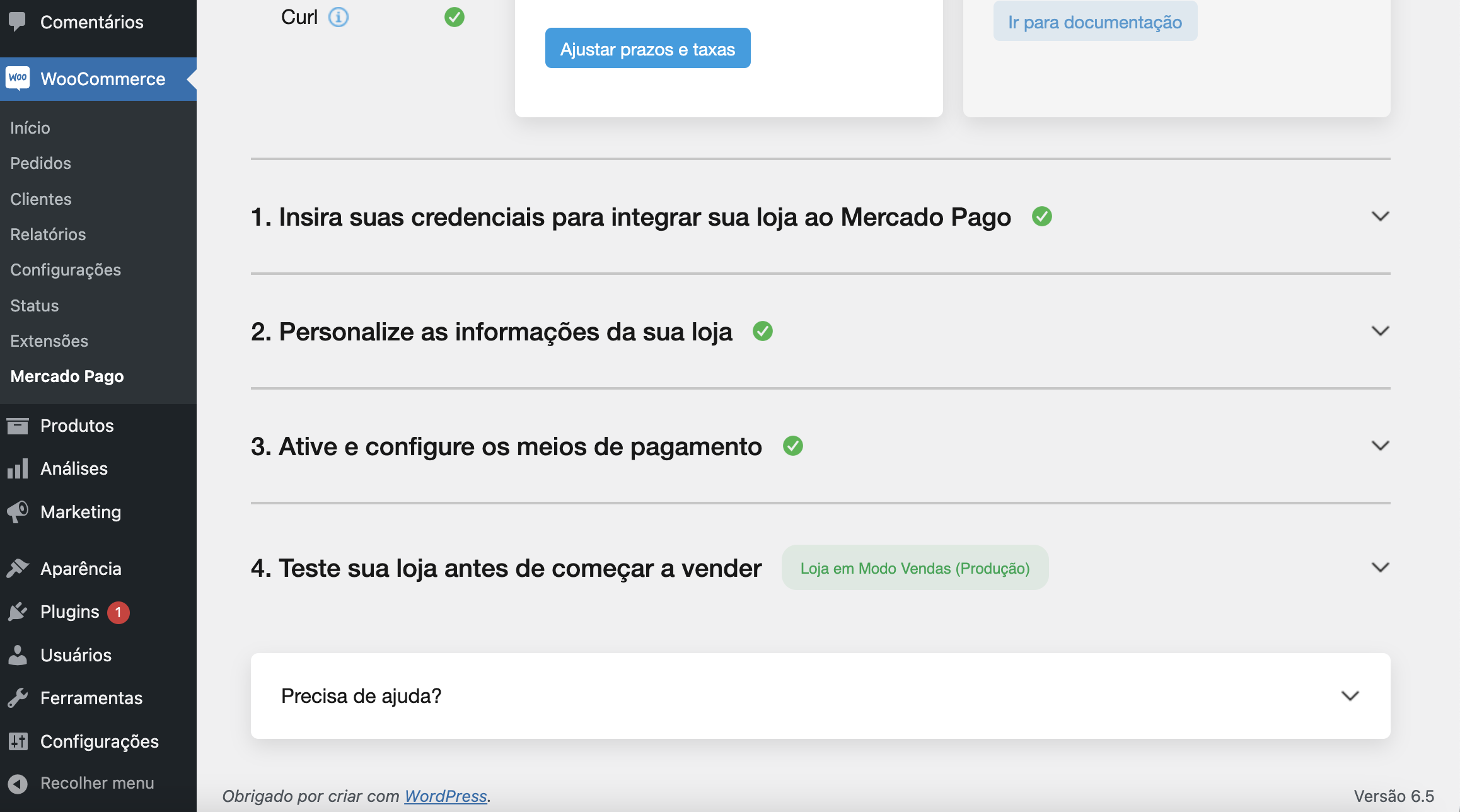
Task: Click the green check beside step 3 meios de pagamento
Action: (793, 446)
